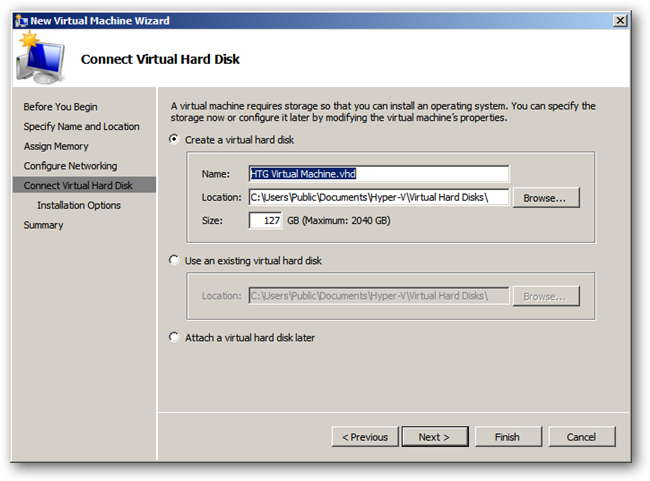Click the 'GB (Maximum: 2040 GB)' text

(x=339, y=221)
